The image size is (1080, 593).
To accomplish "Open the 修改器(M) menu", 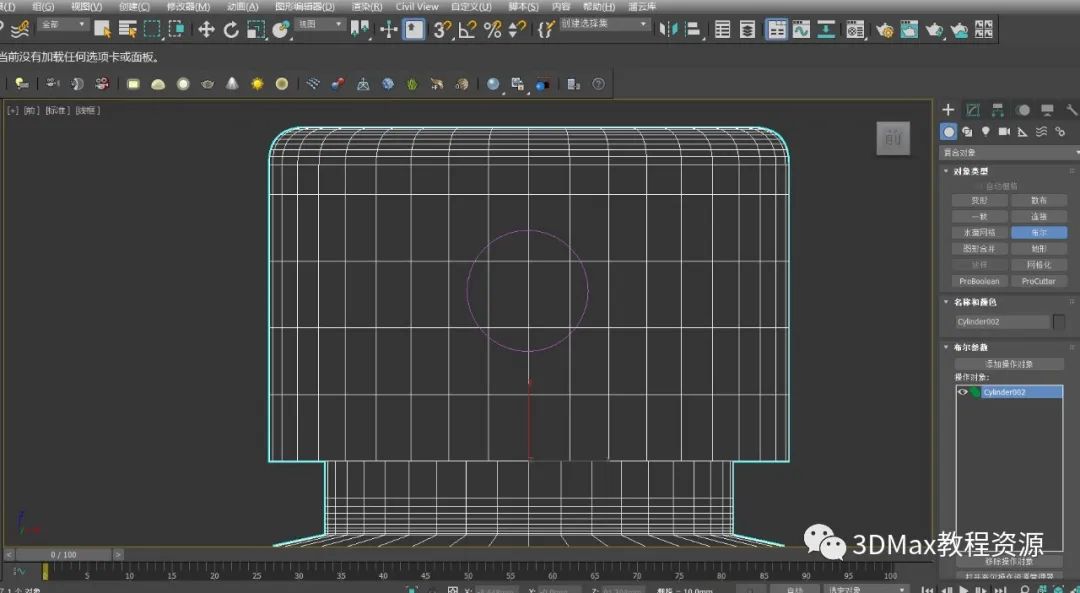I will tap(188, 6).
